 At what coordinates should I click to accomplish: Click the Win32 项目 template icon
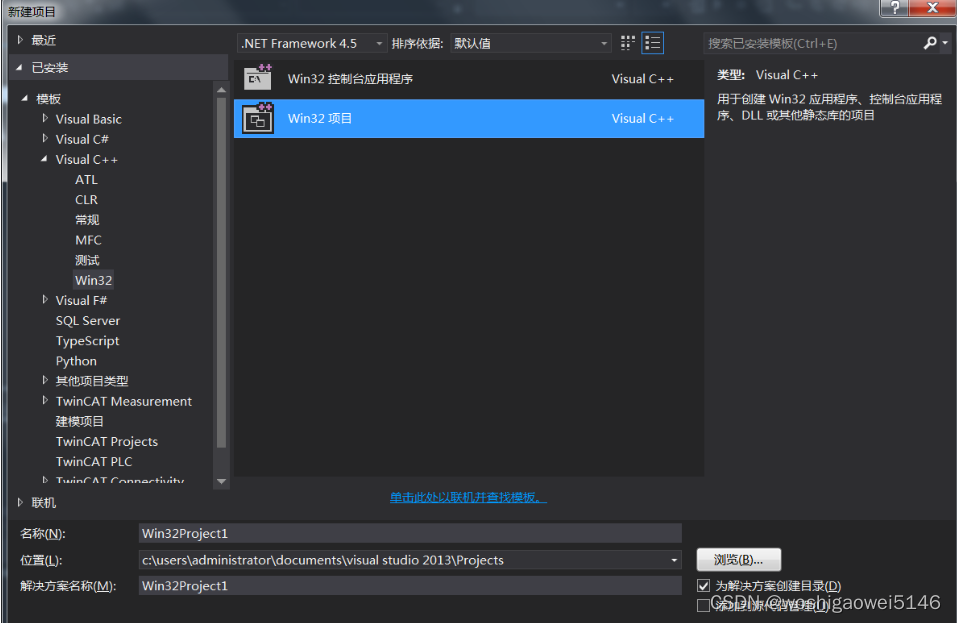[x=258, y=118]
